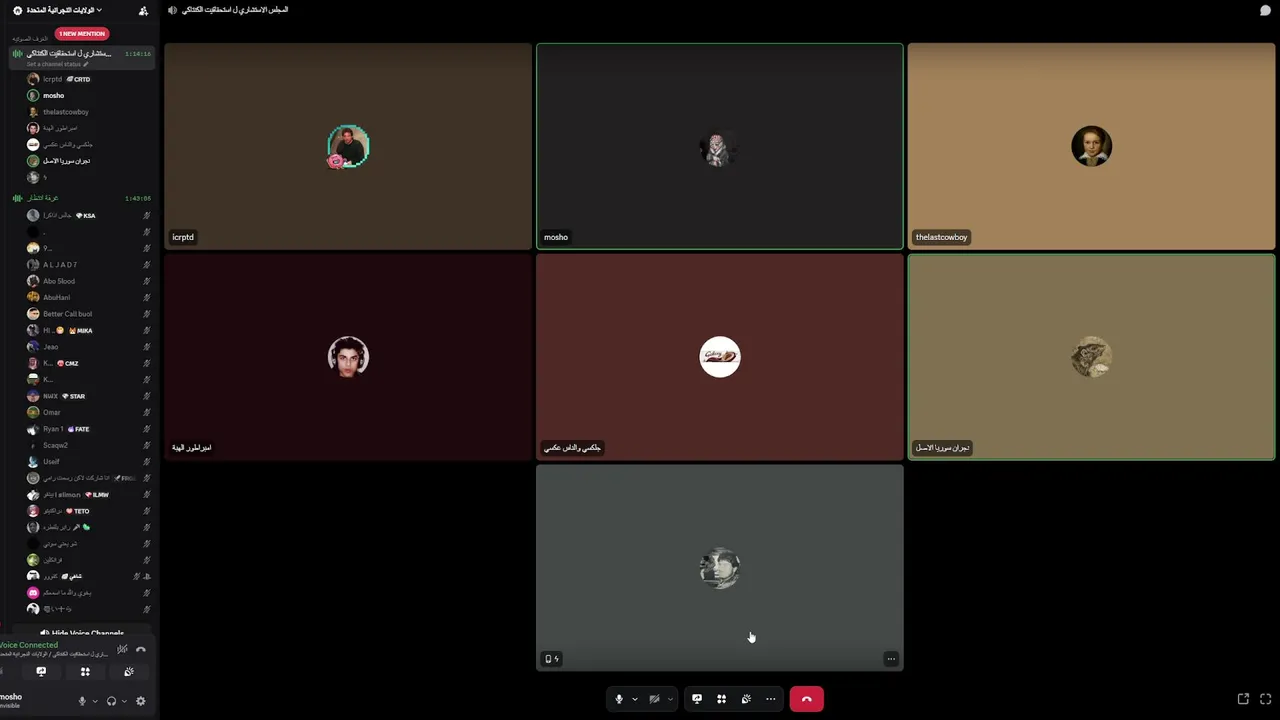Click the 1:14:16 call timer
1280x720 pixels.
[138, 54]
